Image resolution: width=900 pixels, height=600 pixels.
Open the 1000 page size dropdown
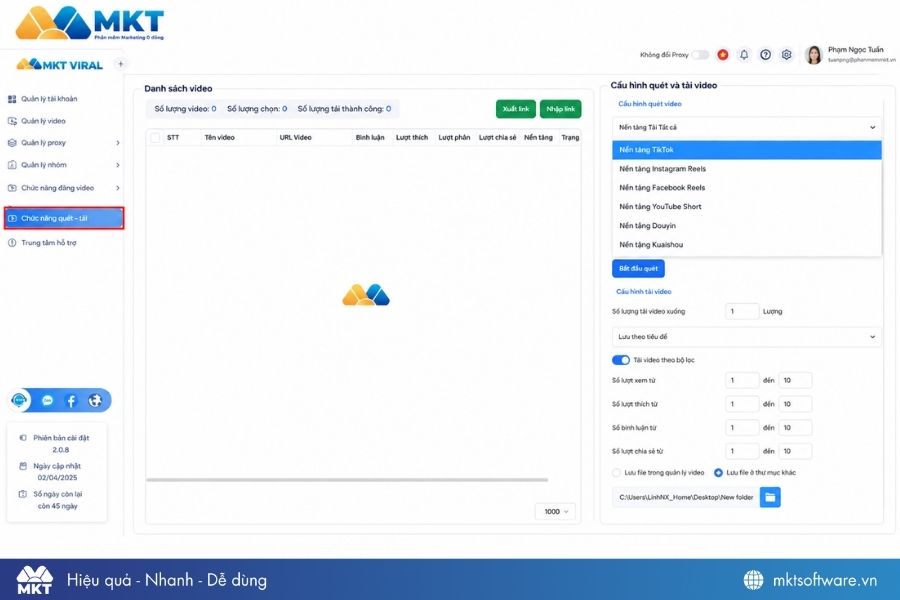(556, 511)
